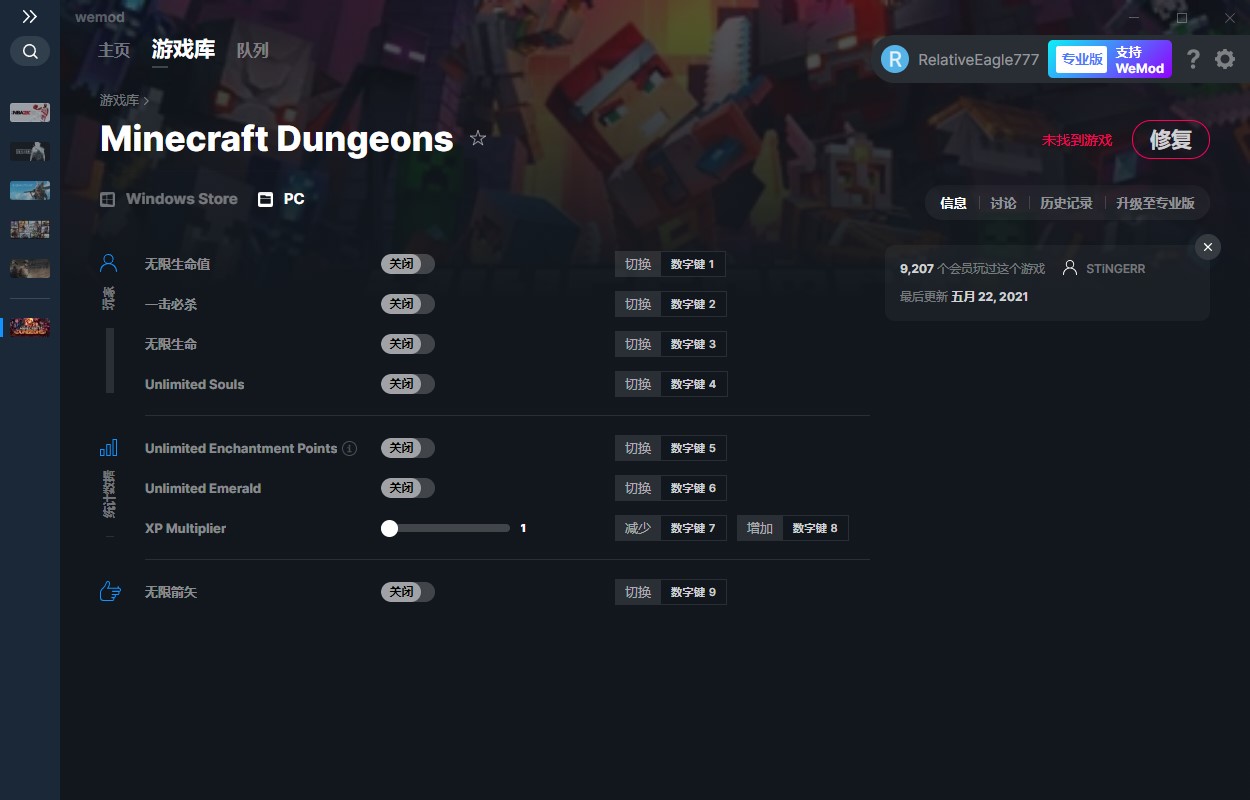Show info icon for Unlimited Enchantment Points
The width and height of the screenshot is (1250, 800).
(x=349, y=448)
